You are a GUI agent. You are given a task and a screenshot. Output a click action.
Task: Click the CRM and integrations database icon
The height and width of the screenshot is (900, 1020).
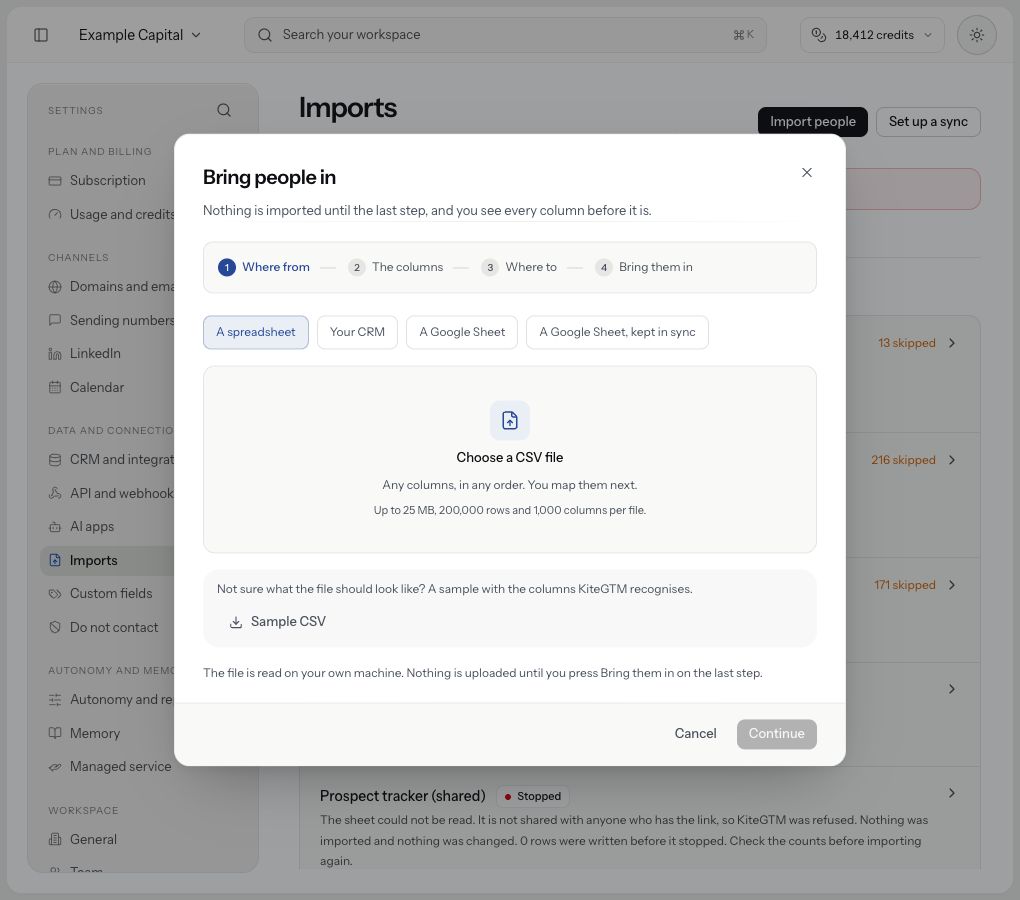pos(55,460)
